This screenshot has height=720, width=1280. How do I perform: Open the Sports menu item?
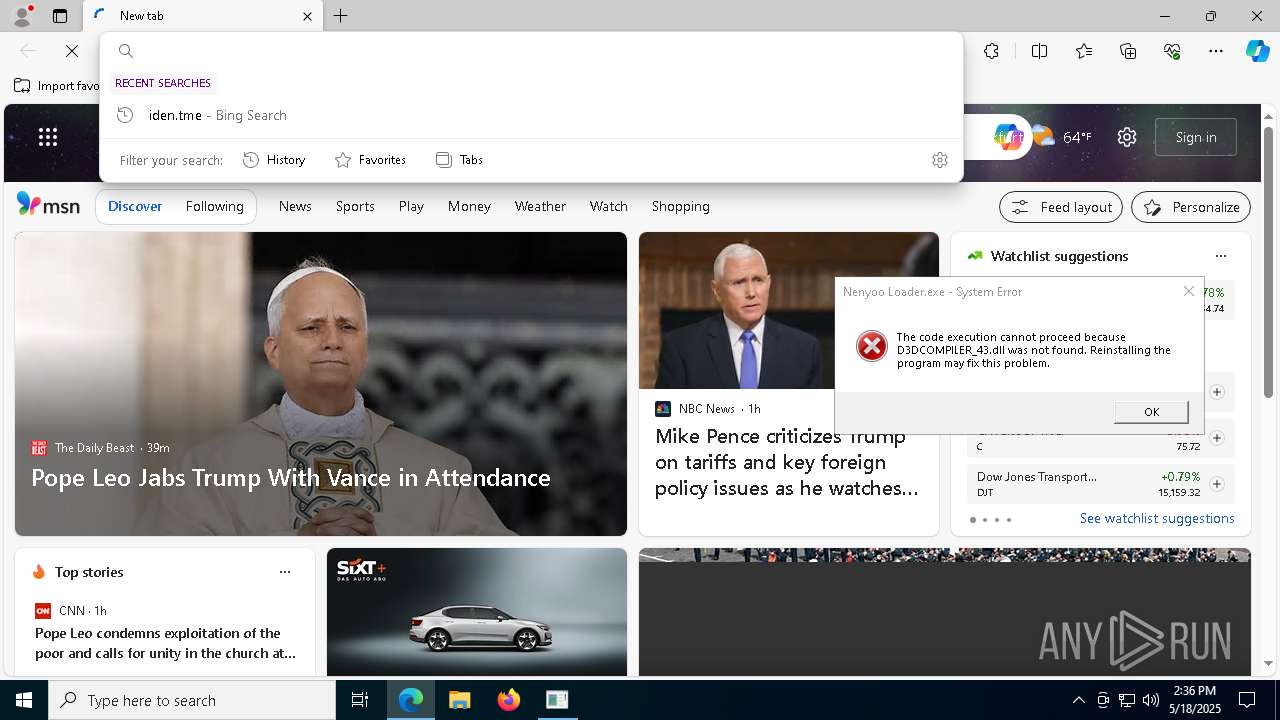pos(355,206)
